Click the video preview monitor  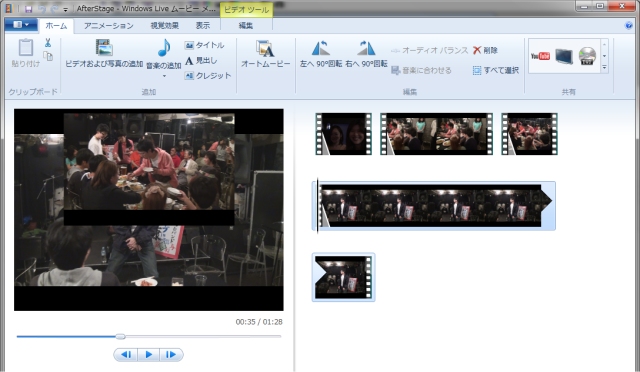coord(149,209)
